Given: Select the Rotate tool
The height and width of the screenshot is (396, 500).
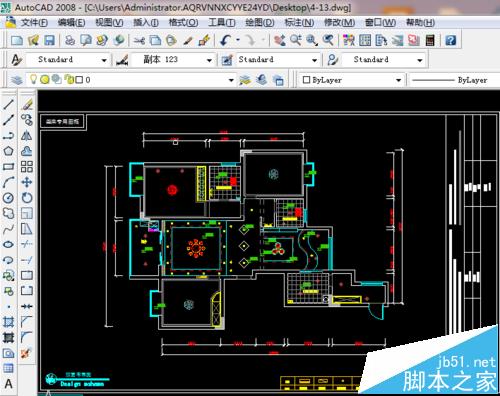Looking at the screenshot, I should pos(27,198).
